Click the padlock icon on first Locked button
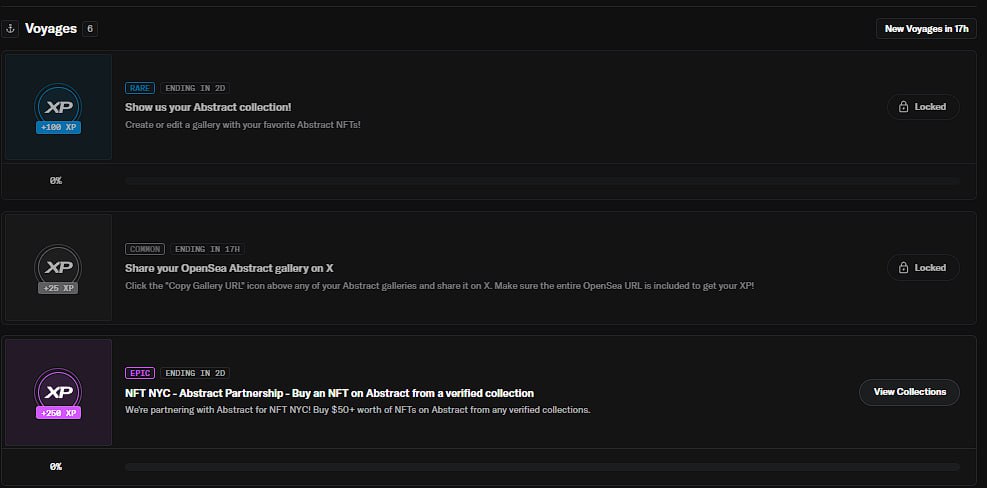The image size is (987, 488). [903, 107]
